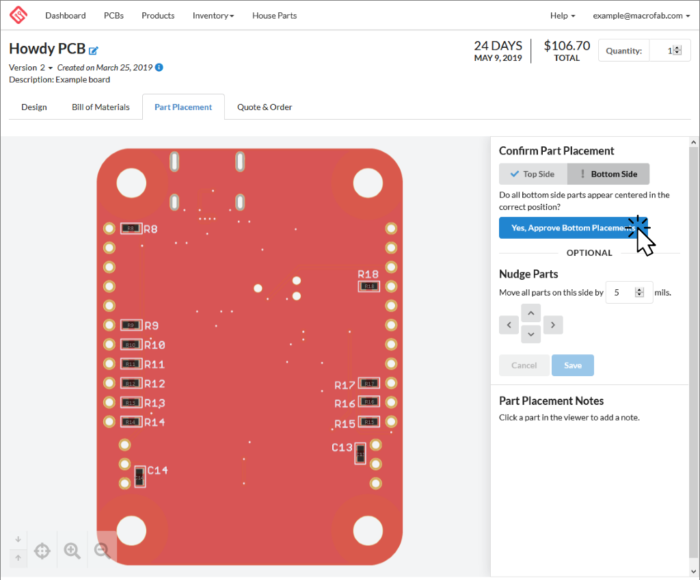
Task: Expand the Help menu
Action: 563,16
